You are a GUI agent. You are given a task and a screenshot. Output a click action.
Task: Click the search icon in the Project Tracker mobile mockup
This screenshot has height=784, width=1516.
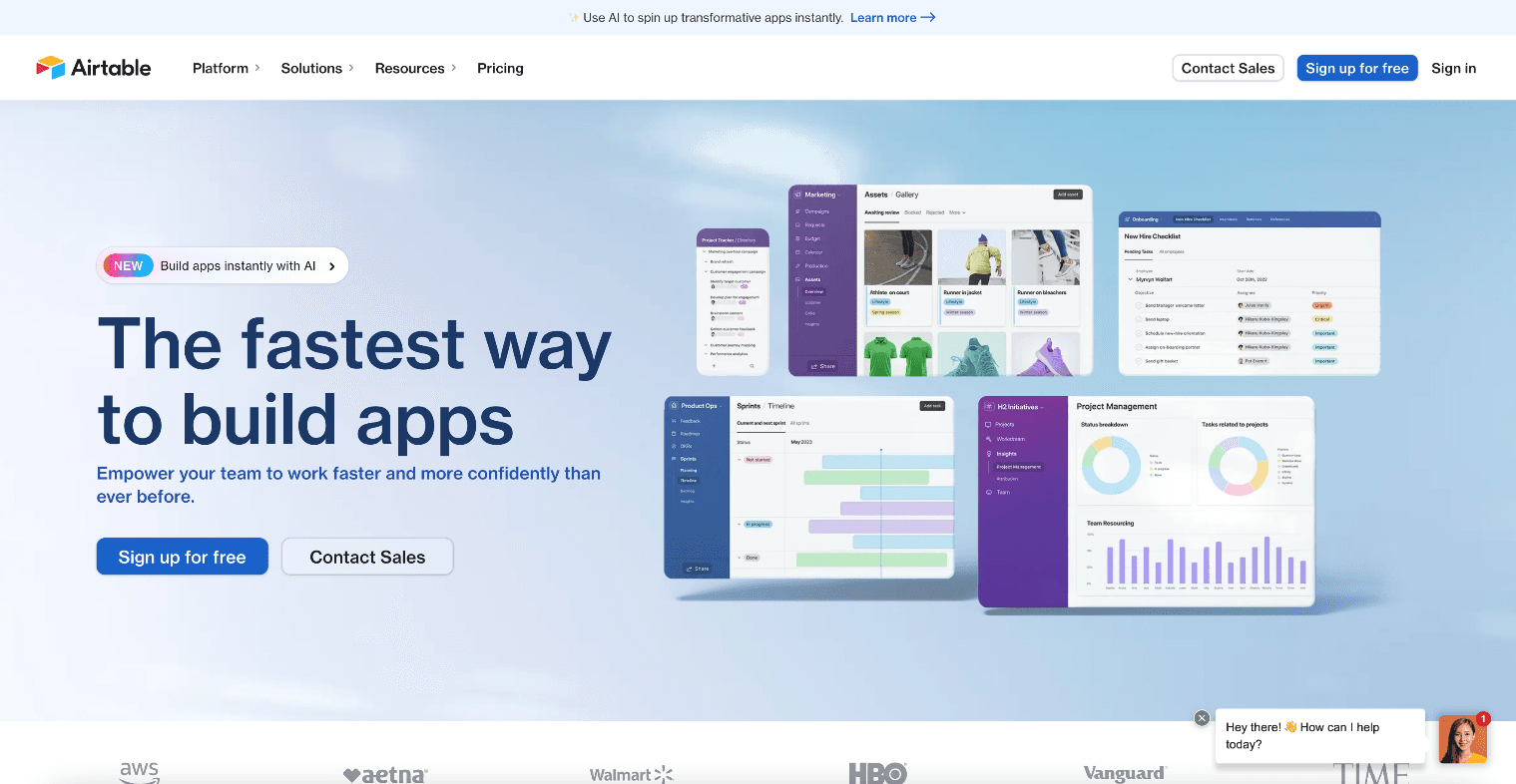click(x=752, y=366)
